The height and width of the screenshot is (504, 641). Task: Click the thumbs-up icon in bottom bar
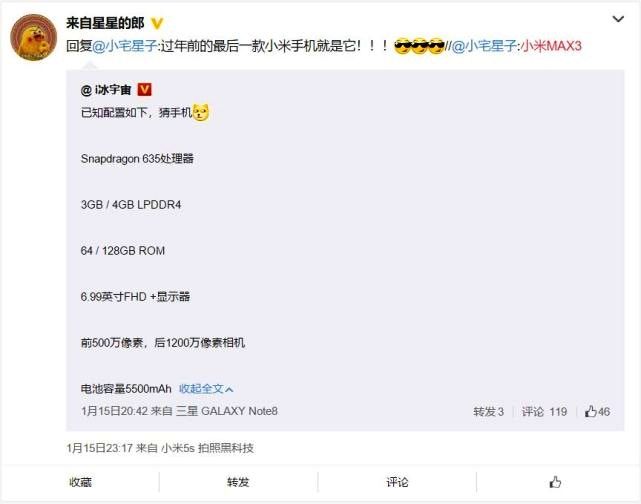click(555, 482)
